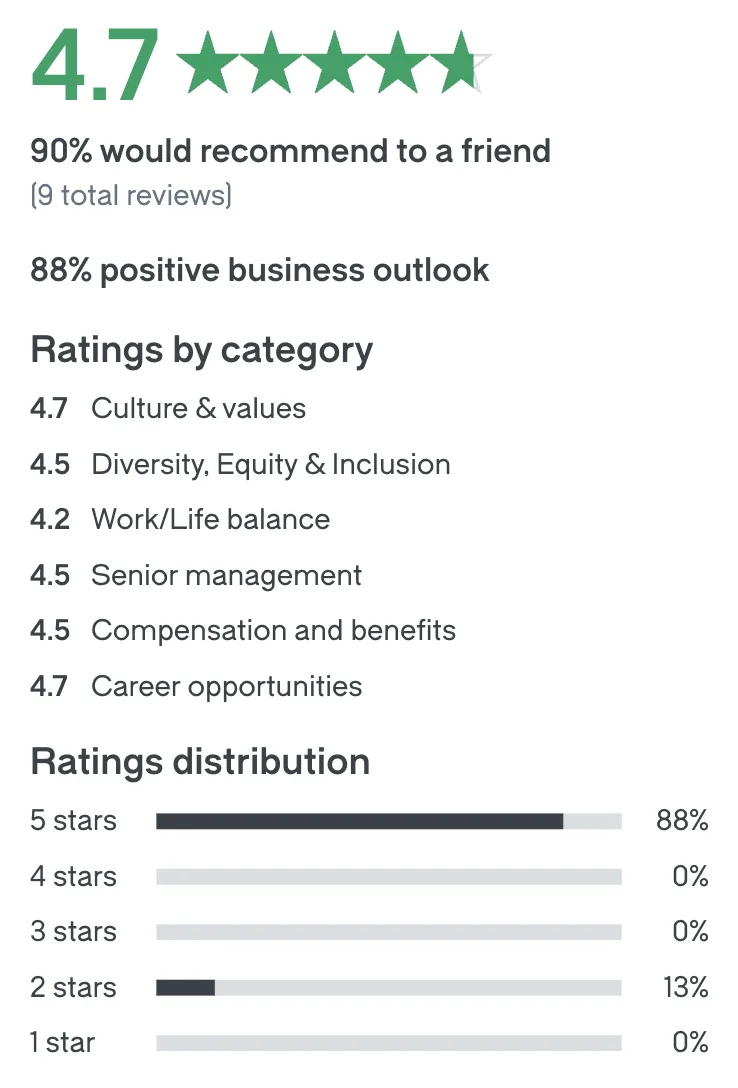This screenshot has height=1088, width=738.
Task: Filter by the 5 stars bar
Action: (x=369, y=821)
